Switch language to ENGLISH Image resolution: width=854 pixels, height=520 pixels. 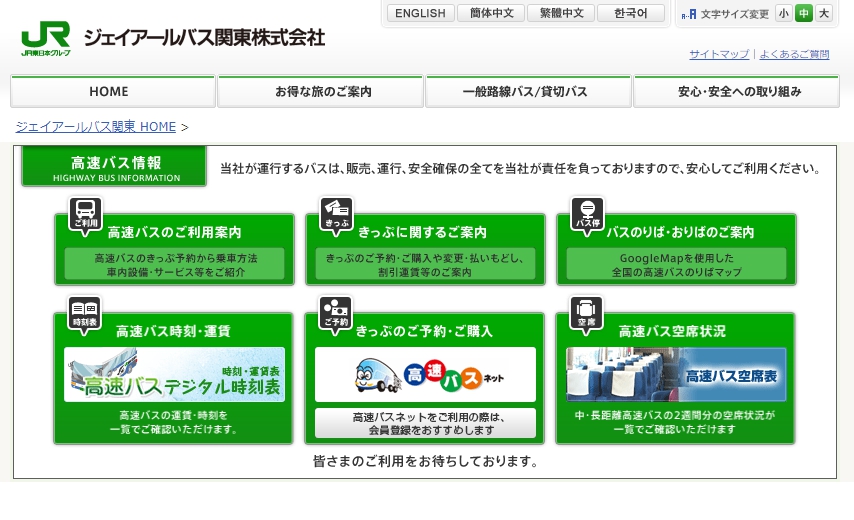(x=420, y=13)
